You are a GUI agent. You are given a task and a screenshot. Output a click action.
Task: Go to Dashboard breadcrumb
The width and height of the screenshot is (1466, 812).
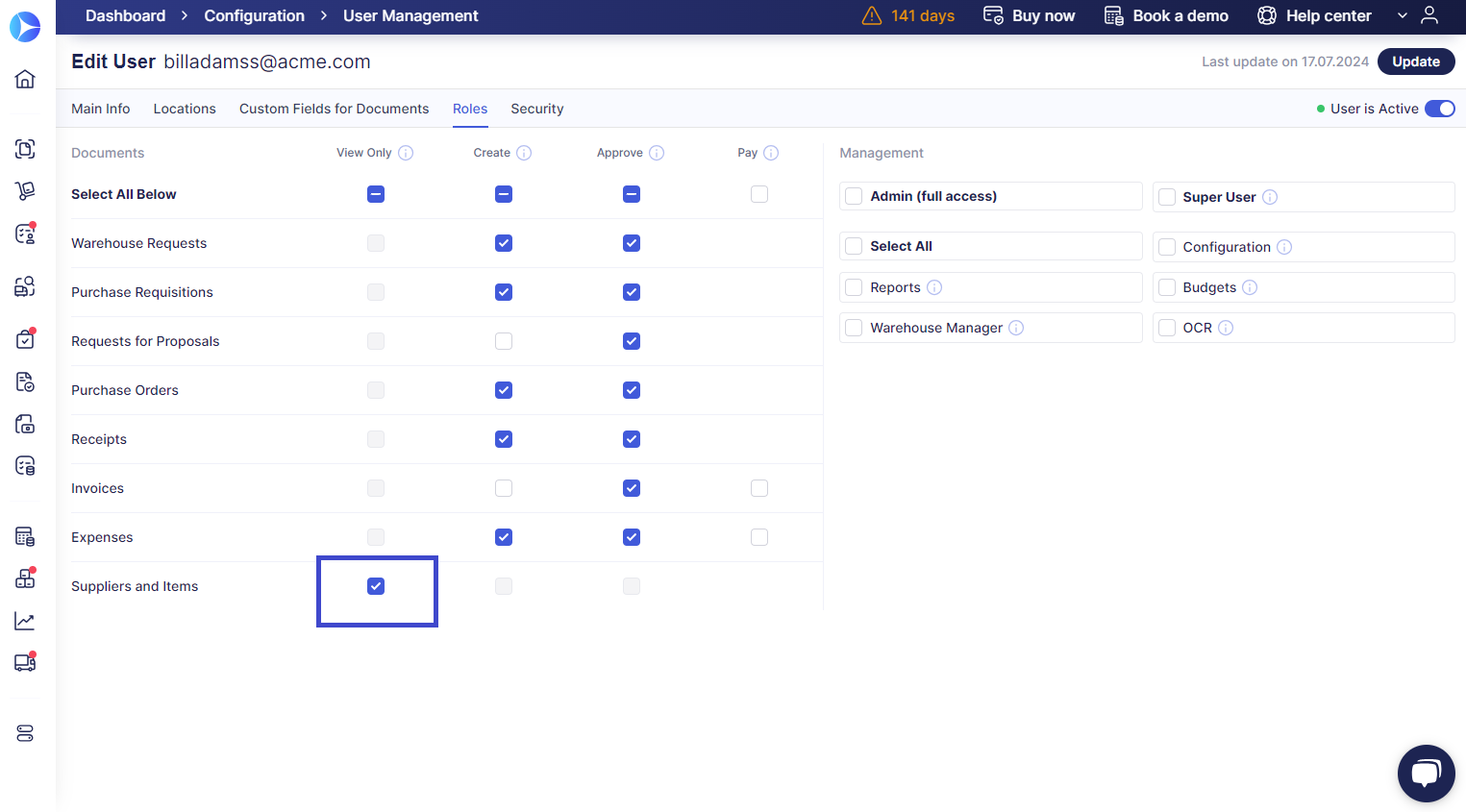click(126, 15)
